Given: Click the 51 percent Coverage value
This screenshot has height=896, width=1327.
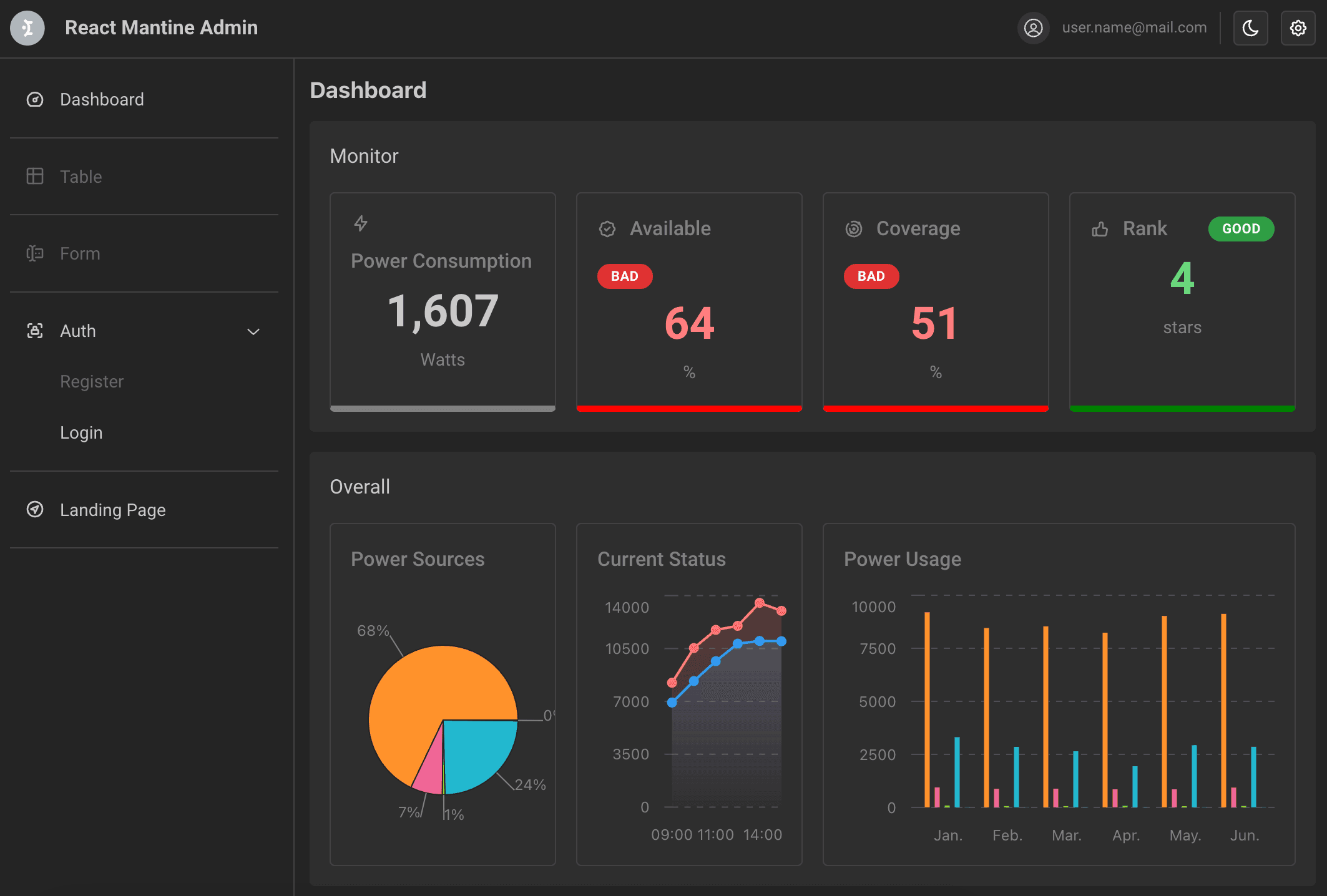Looking at the screenshot, I should [x=934, y=323].
